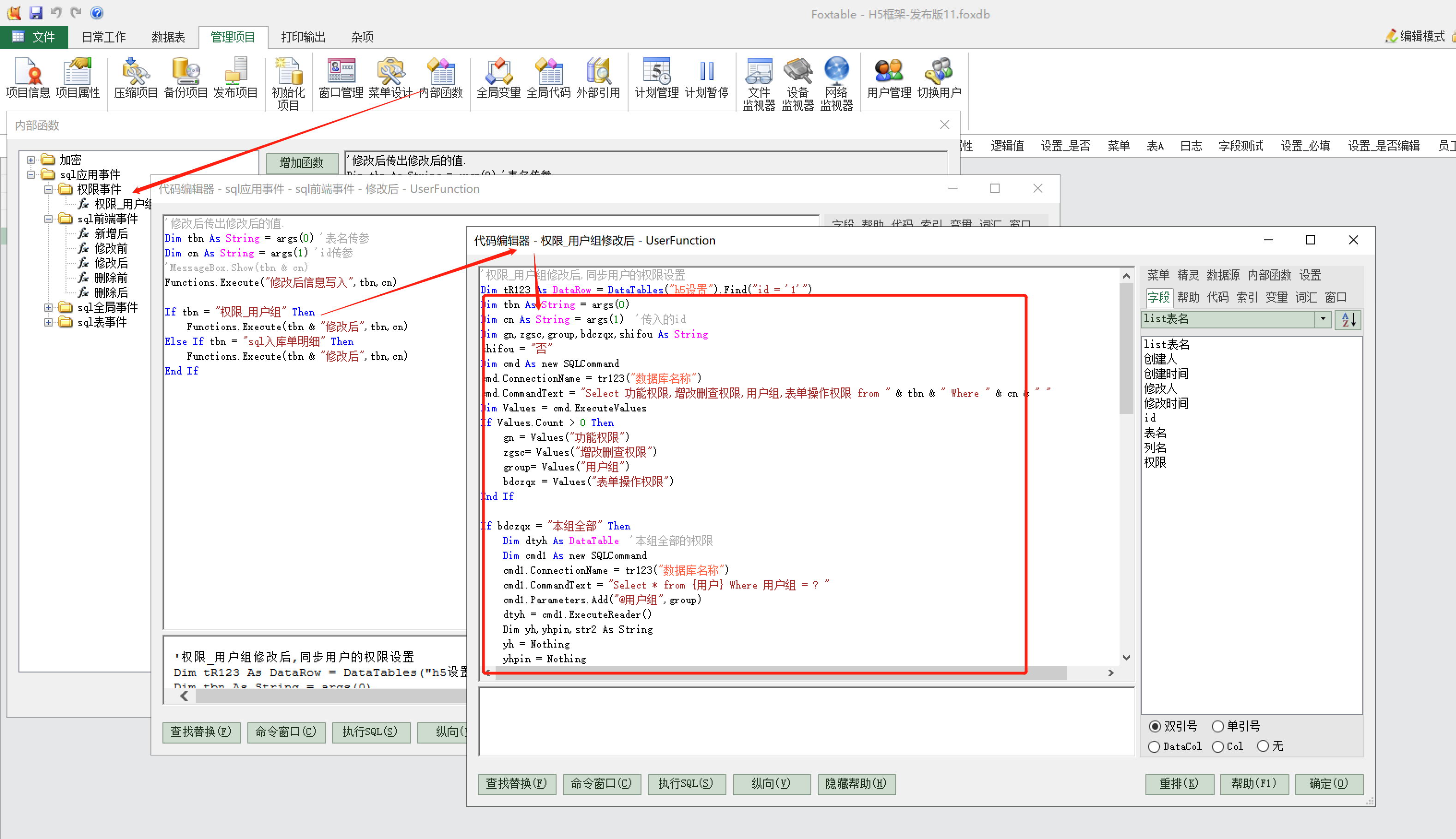
Task: Open 内部函数 tool
Action: pyautogui.click(x=441, y=78)
